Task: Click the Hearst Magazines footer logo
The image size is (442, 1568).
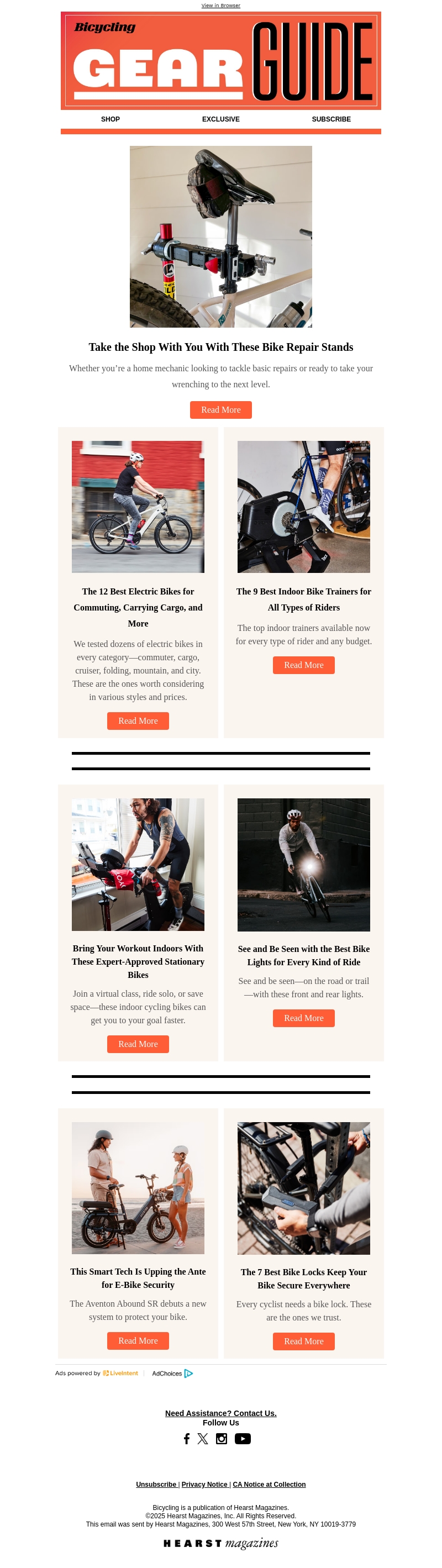Action: coord(221,1543)
